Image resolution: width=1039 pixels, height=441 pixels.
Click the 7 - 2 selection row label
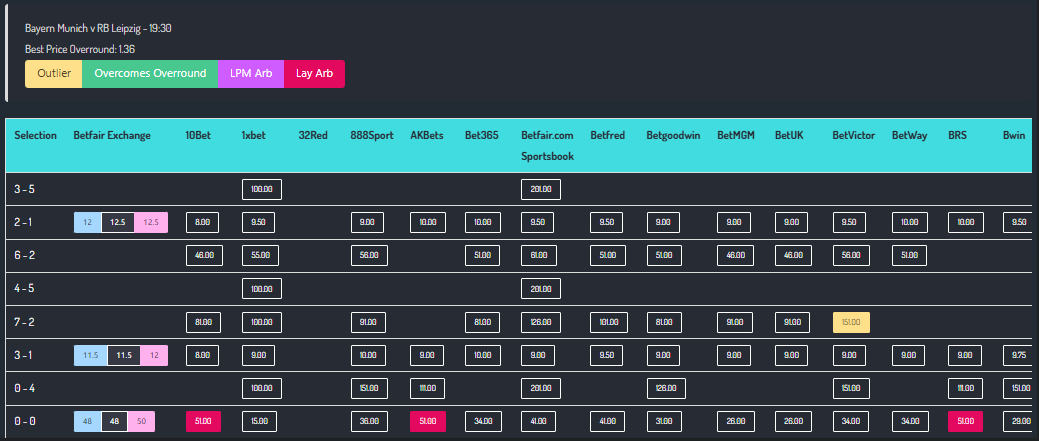23,322
